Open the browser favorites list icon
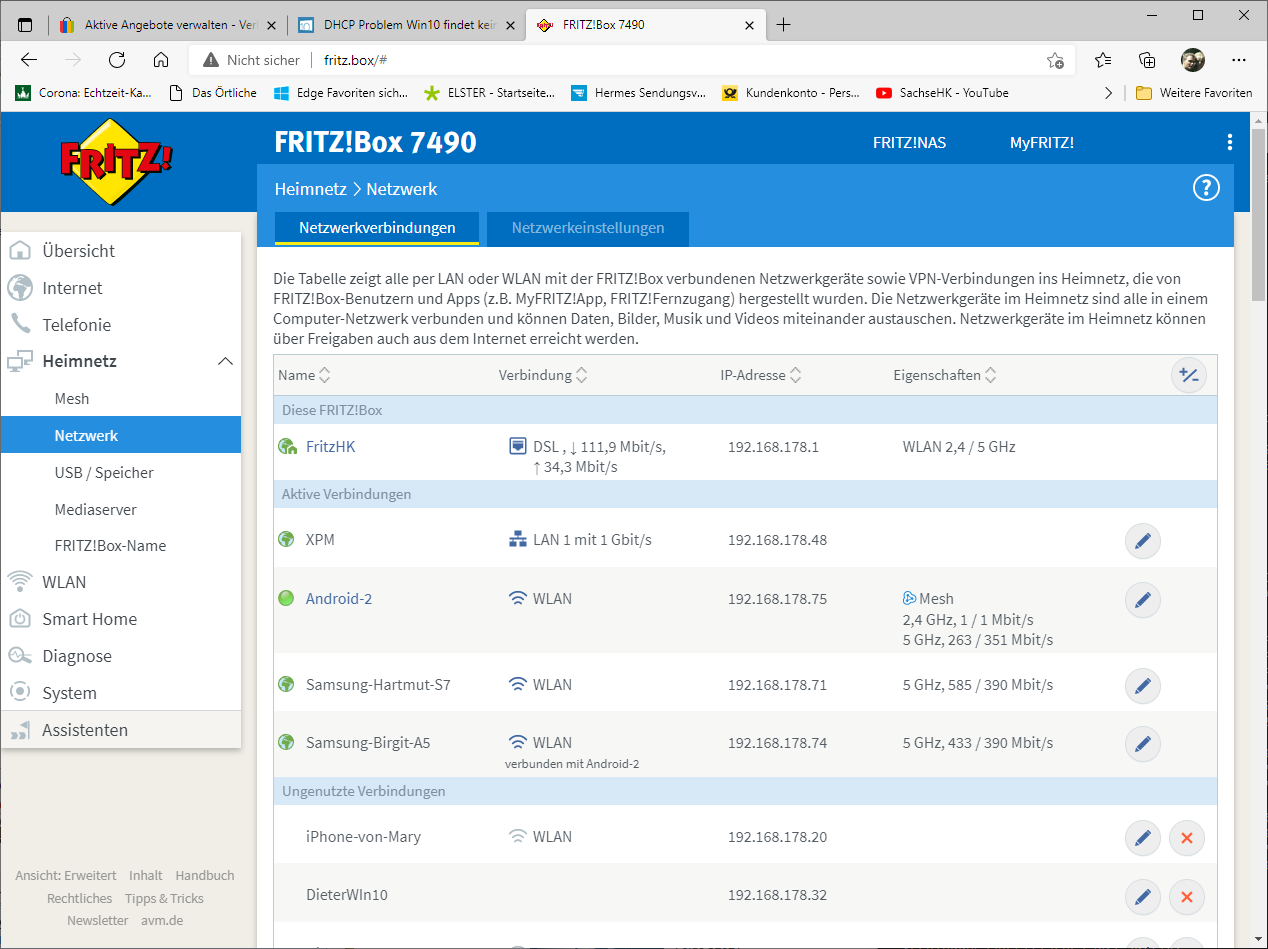The image size is (1268, 949). click(x=1103, y=60)
